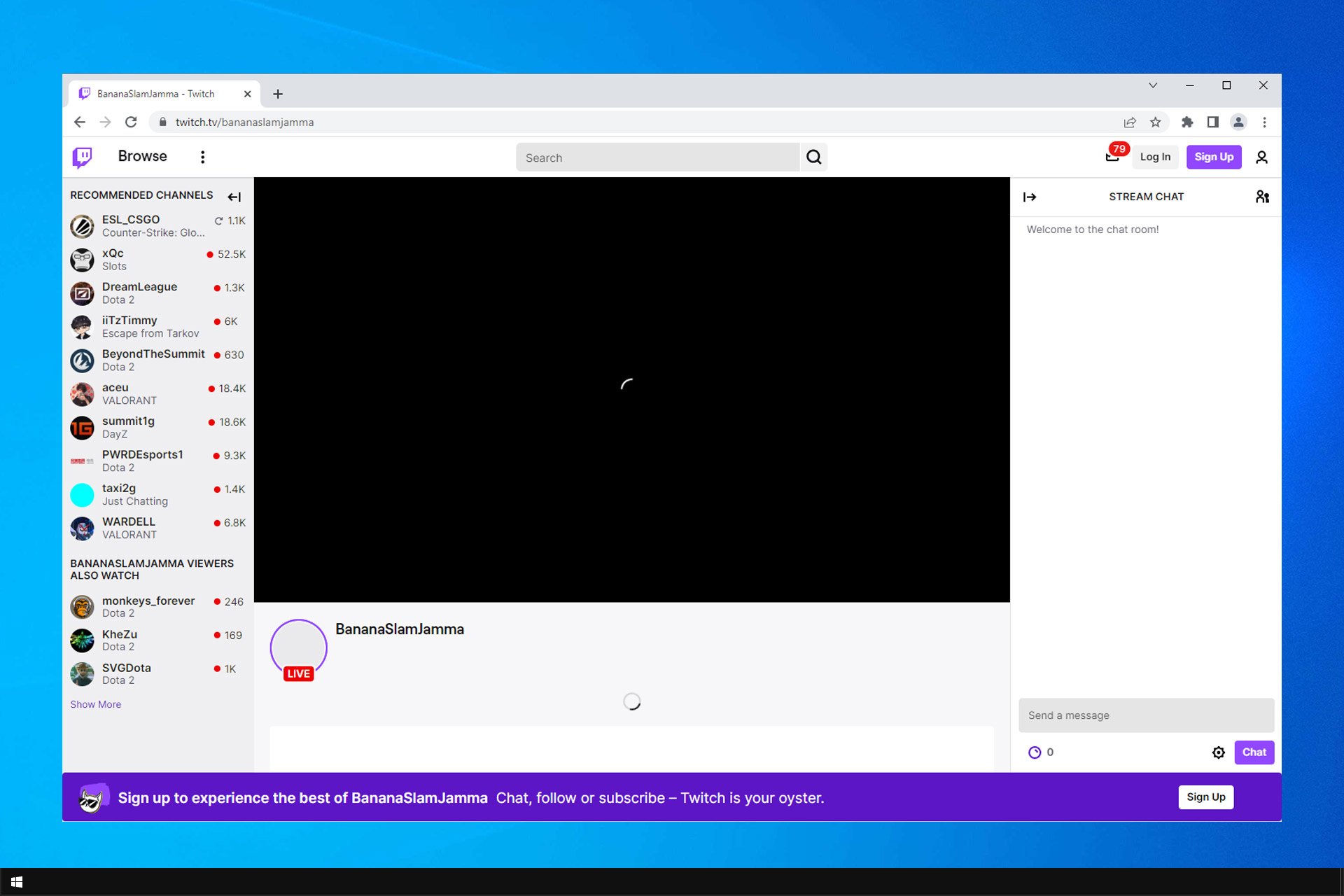Click the site lock icon in address bar

coord(162,122)
